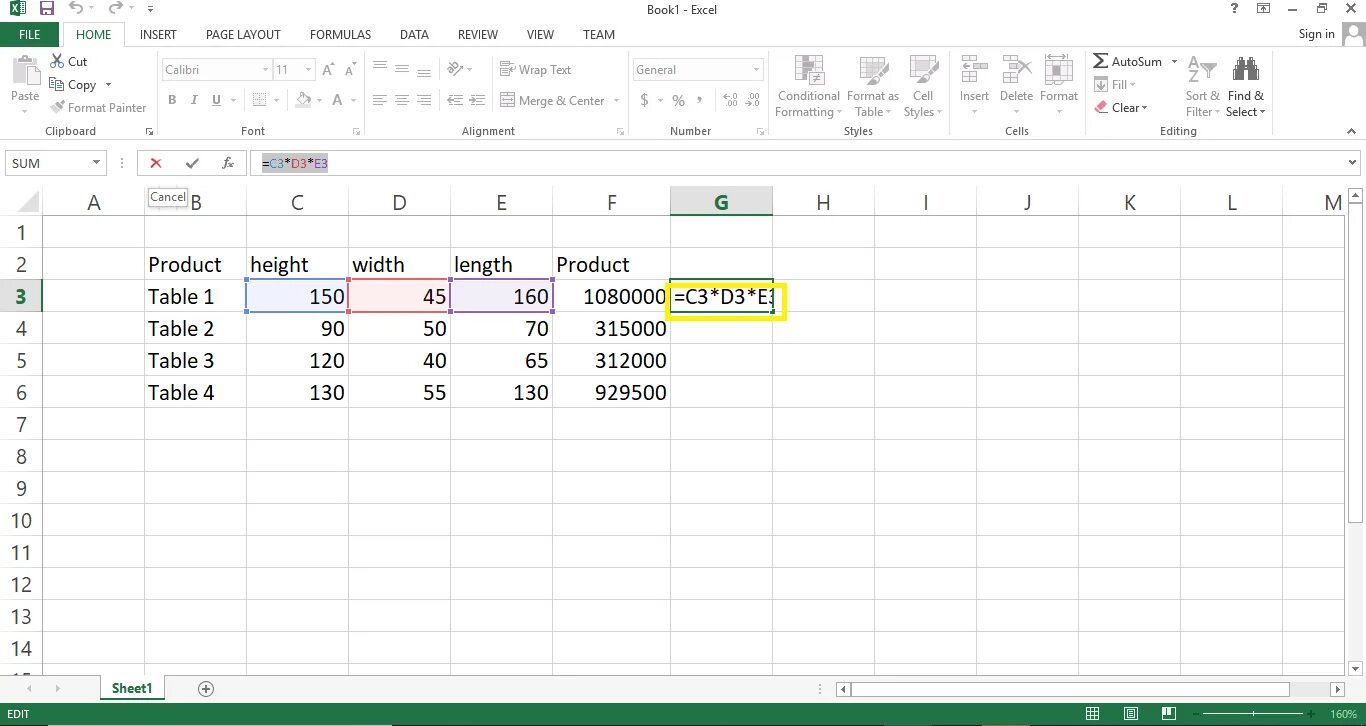The image size is (1366, 726).
Task: Toggle Underline formatting
Action: tap(216, 100)
